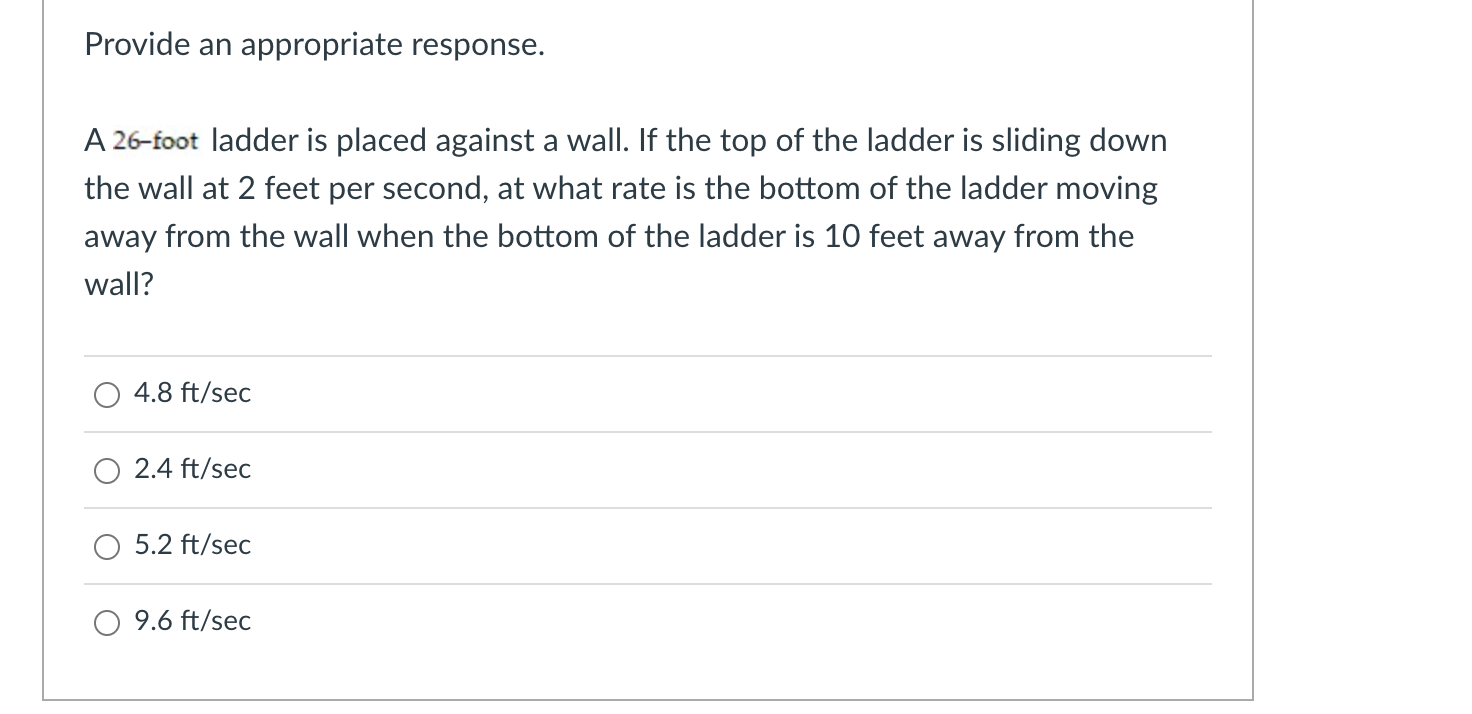Click the third answer row

coord(600,546)
